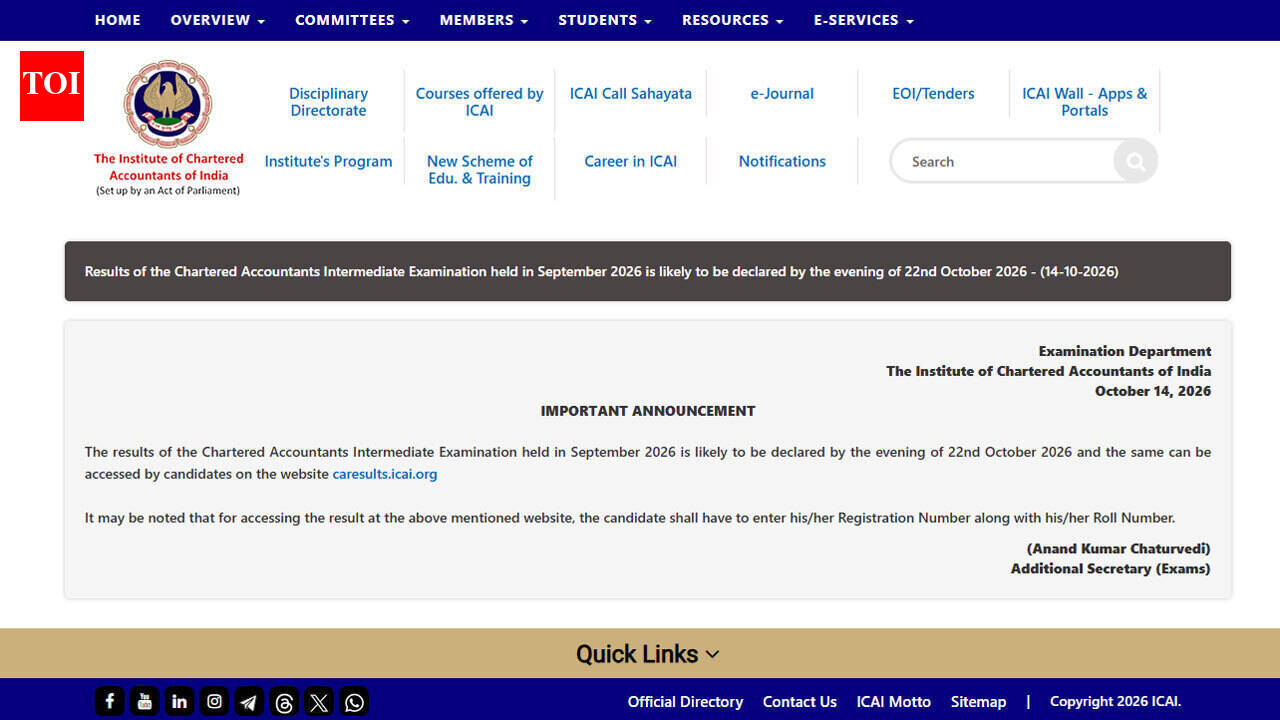Image resolution: width=1280 pixels, height=720 pixels.
Task: Open ICAI Call Sahayata link
Action: point(631,93)
